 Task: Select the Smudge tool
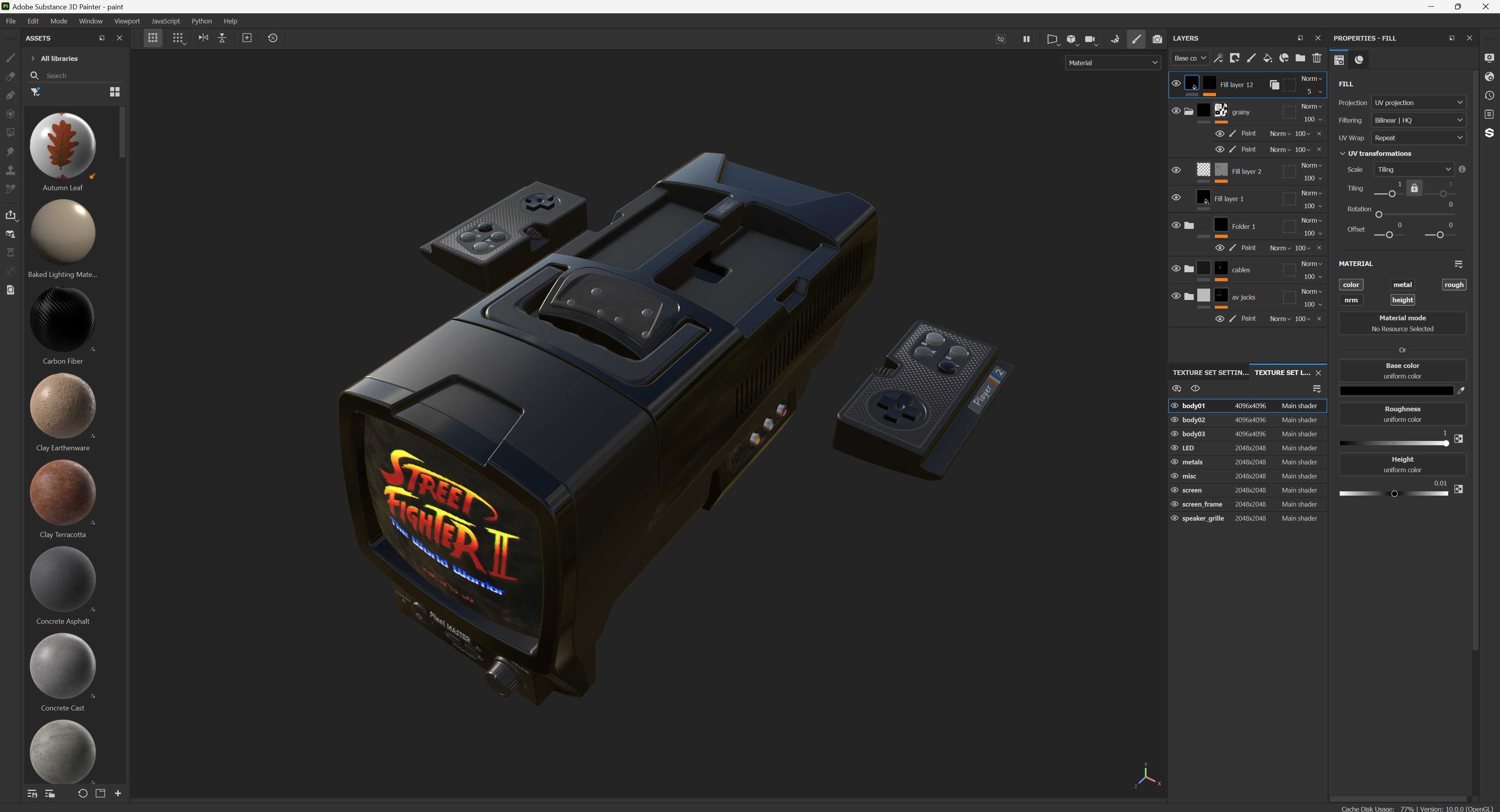11,151
